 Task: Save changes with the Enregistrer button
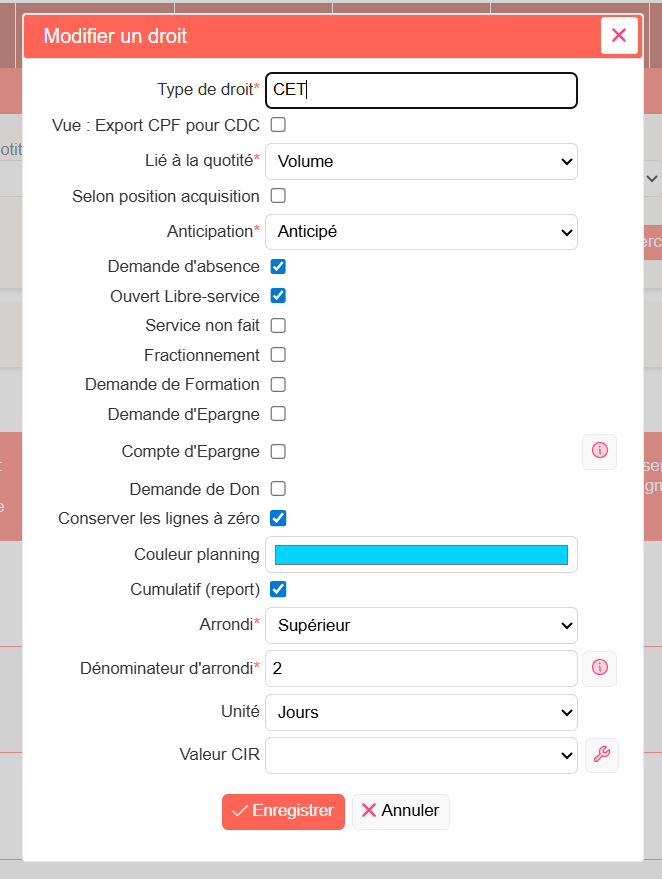point(283,811)
